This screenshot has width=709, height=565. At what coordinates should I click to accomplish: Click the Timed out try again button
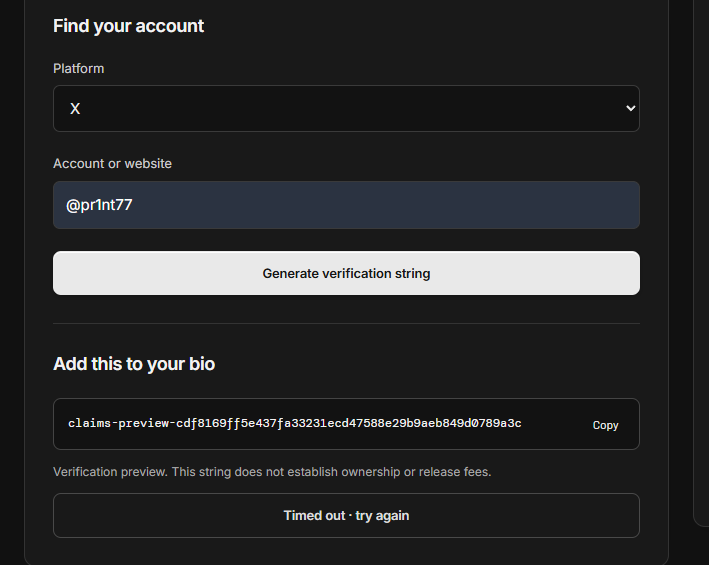pyautogui.click(x=346, y=516)
